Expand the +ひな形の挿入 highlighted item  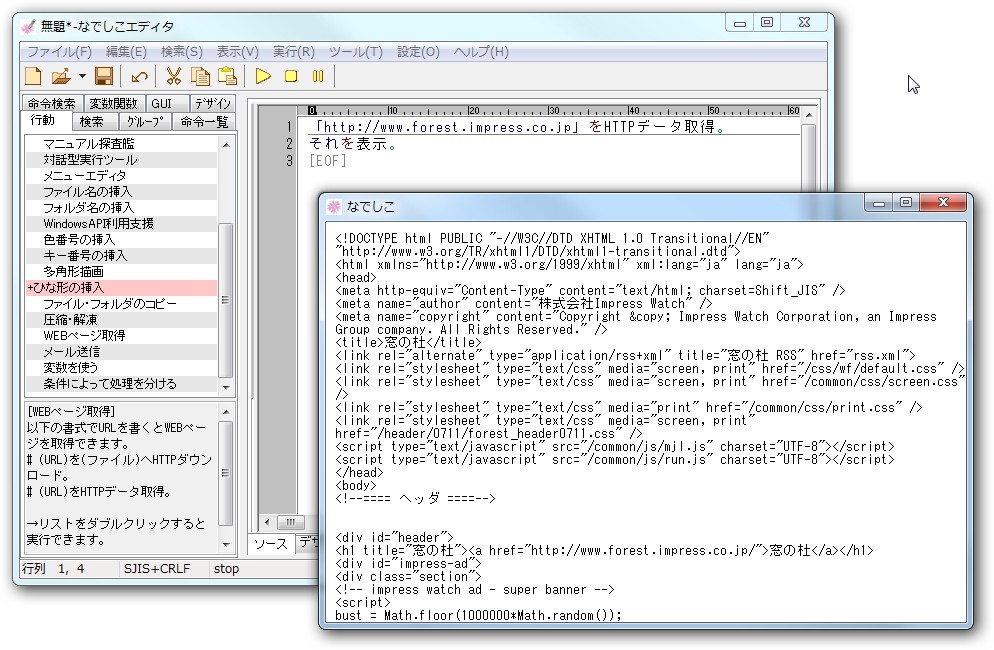tap(121, 287)
